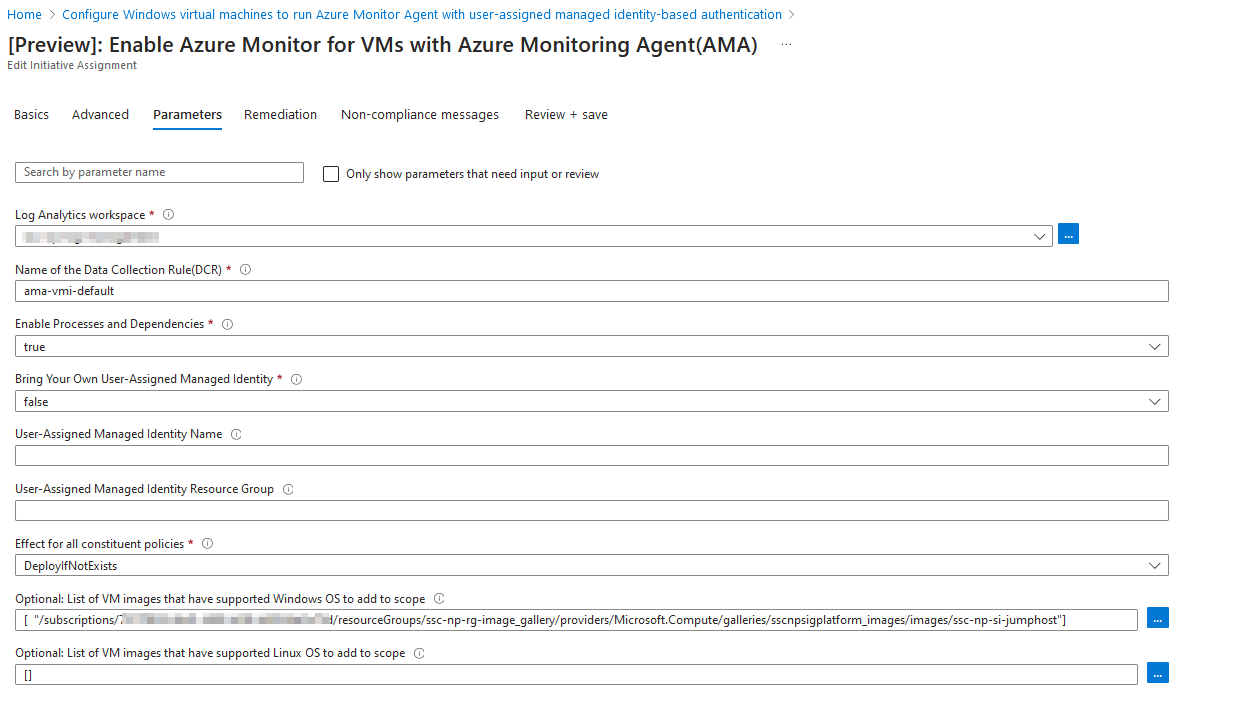Screen dimensions: 1233x709
Task: Click the info icon for Effect for all constituent policies
Action: (206, 542)
